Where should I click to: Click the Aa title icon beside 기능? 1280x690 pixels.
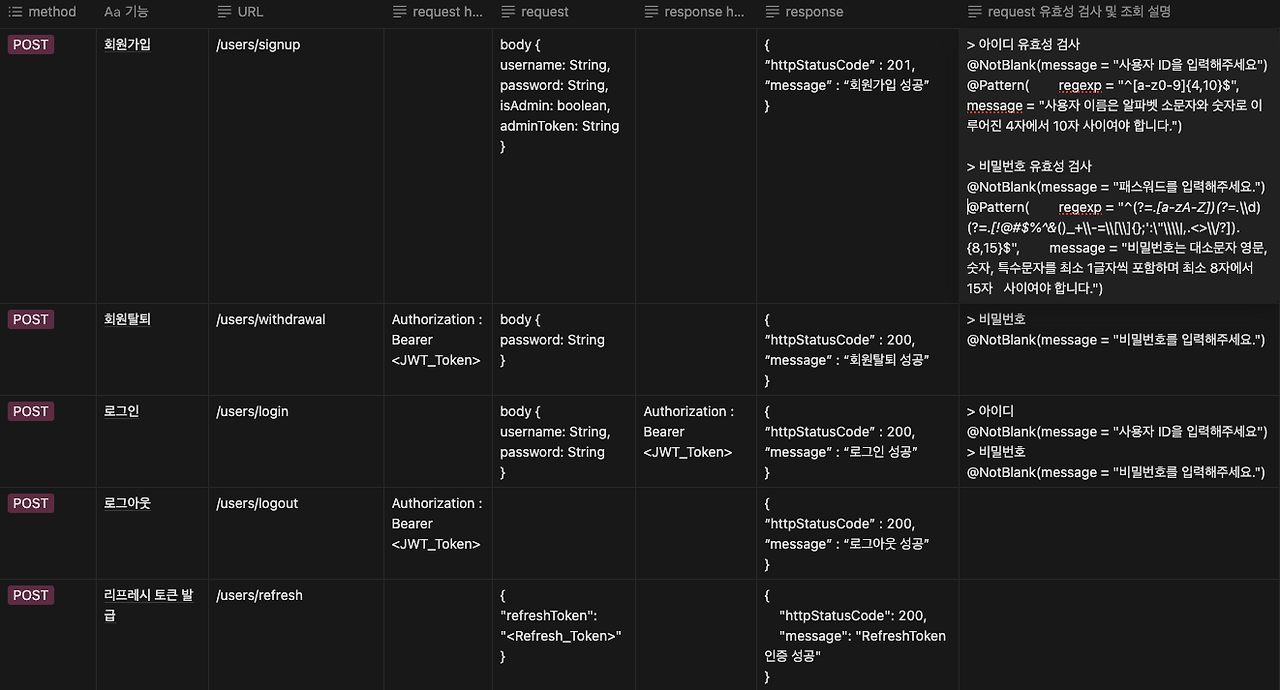pos(112,12)
